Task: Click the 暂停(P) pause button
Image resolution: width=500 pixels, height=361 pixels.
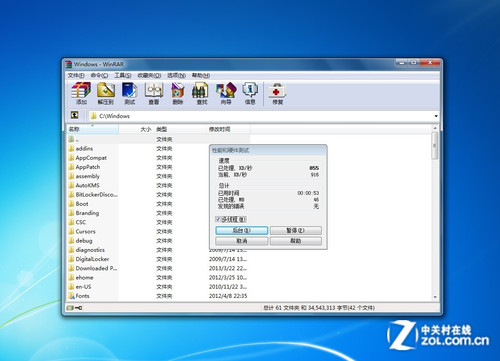Action: point(296,230)
